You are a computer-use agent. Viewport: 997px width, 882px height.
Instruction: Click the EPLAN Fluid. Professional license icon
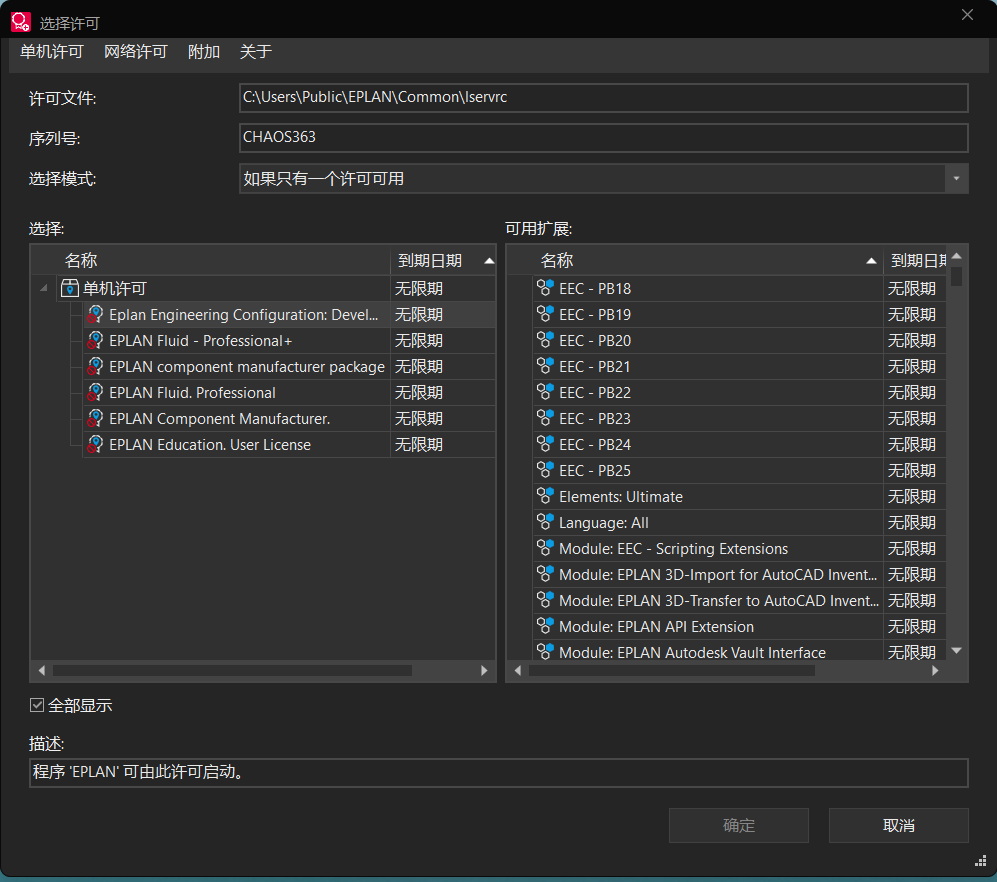tap(96, 393)
